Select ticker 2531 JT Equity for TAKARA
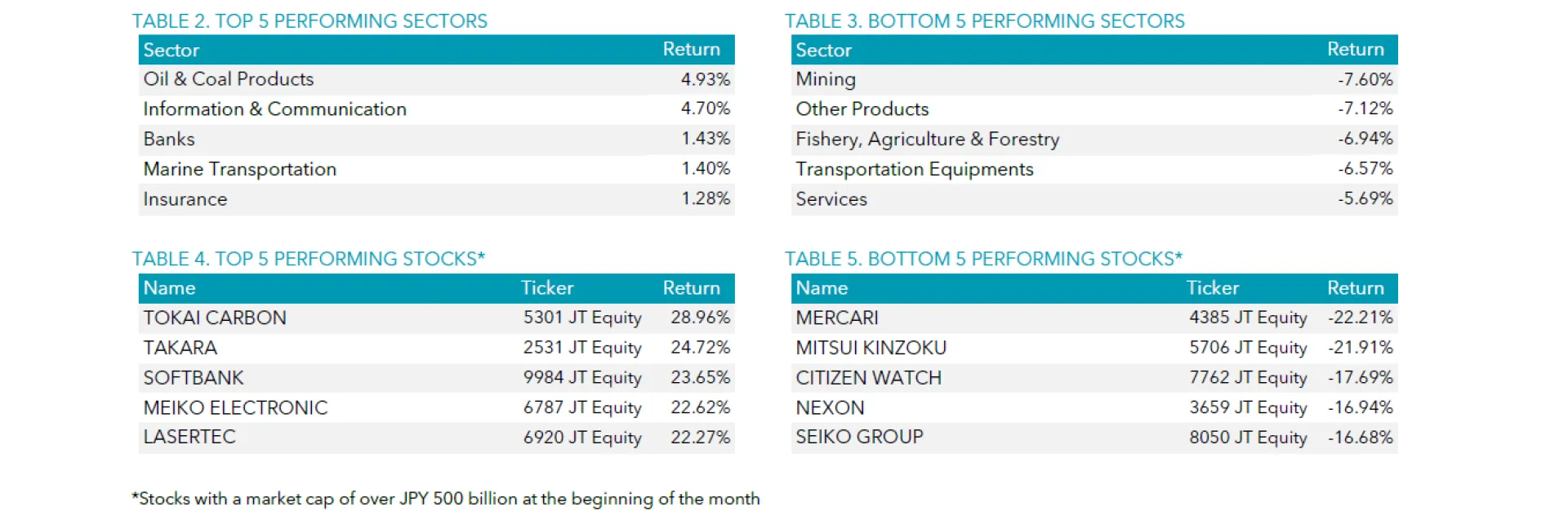1568x516 pixels. click(x=582, y=348)
